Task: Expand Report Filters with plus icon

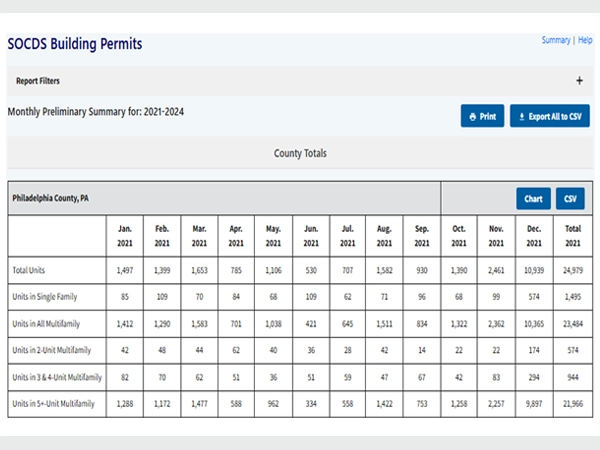Action: (x=579, y=81)
